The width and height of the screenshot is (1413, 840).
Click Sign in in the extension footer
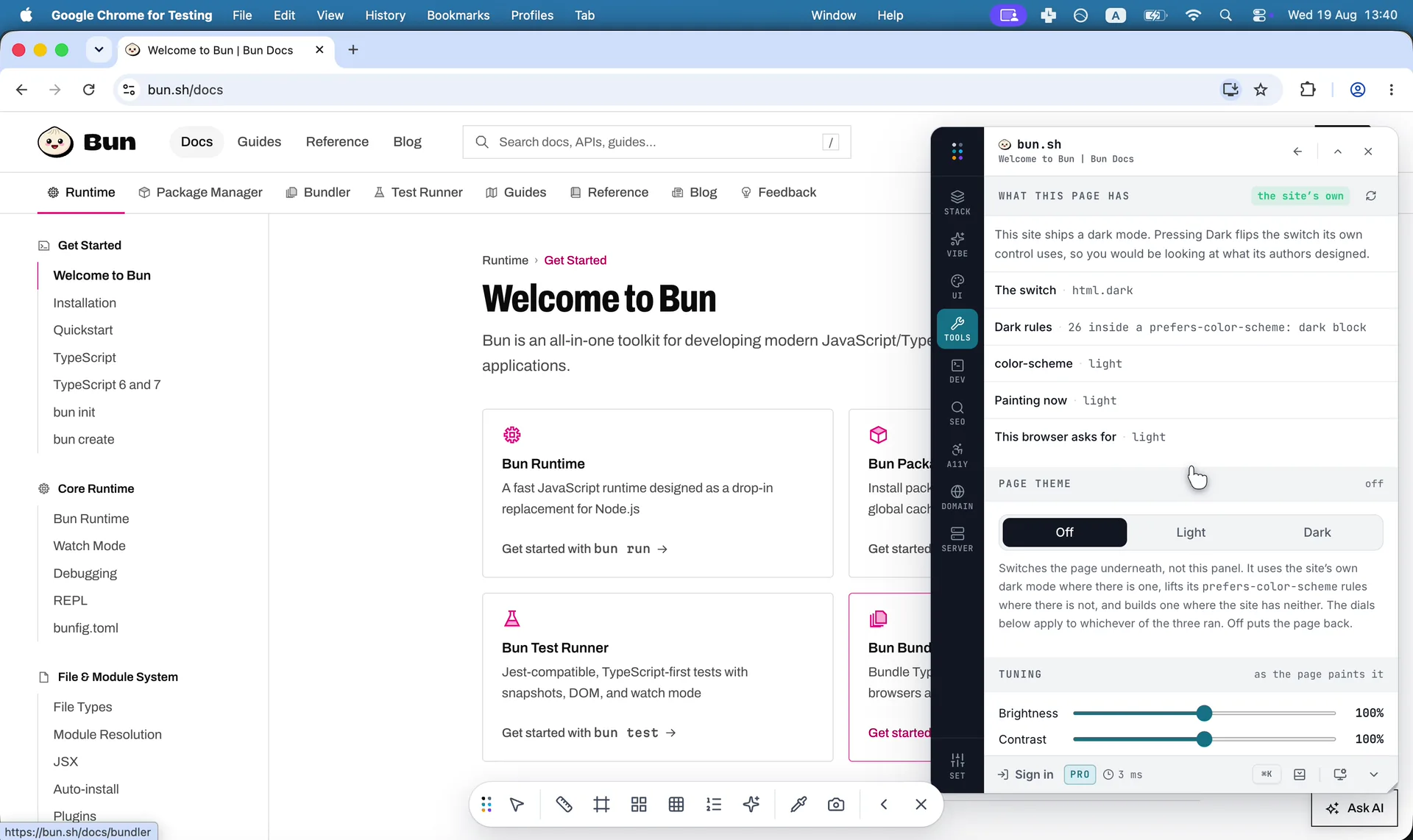pyautogui.click(x=1025, y=775)
